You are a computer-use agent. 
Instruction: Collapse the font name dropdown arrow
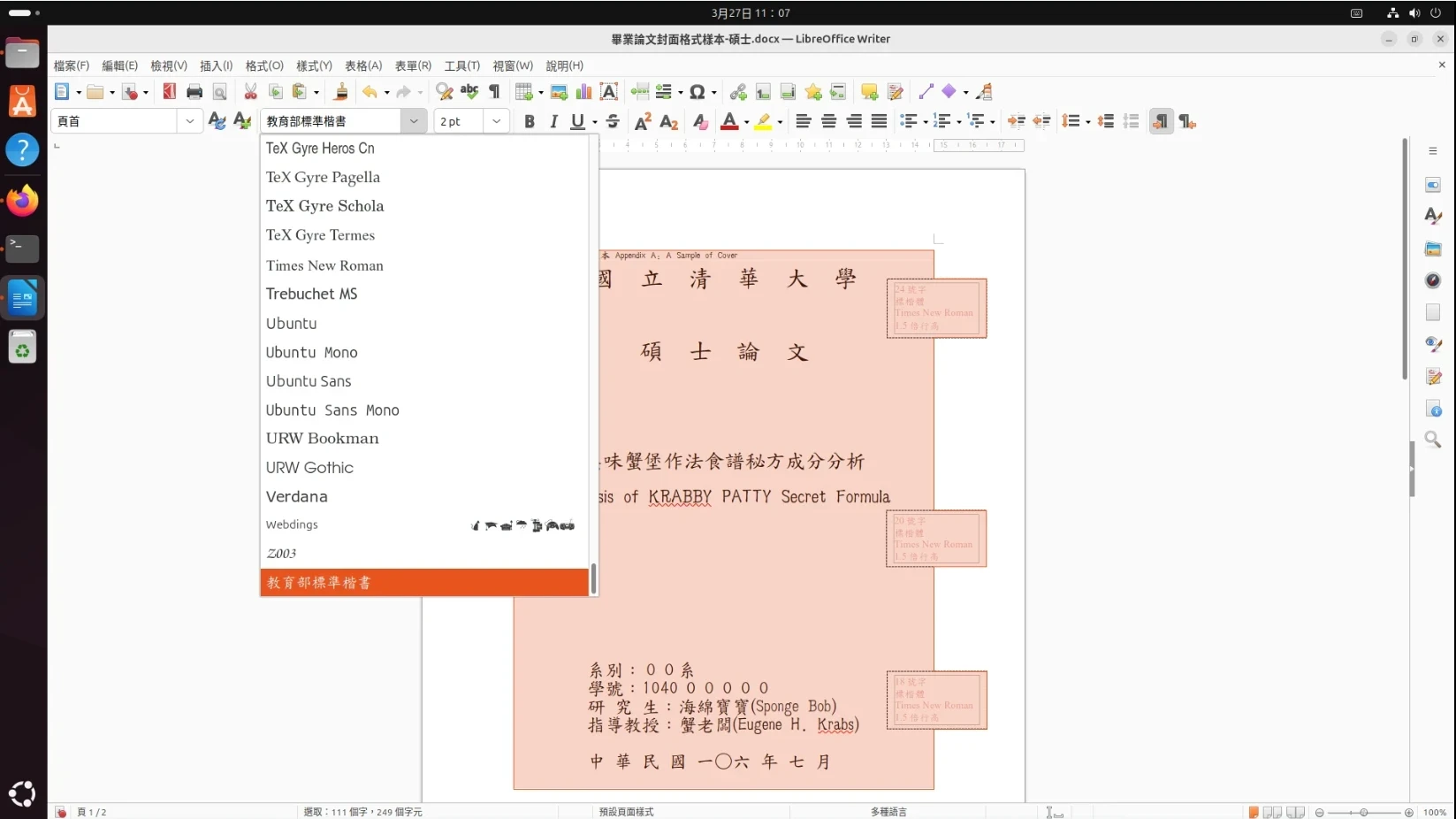tap(414, 121)
